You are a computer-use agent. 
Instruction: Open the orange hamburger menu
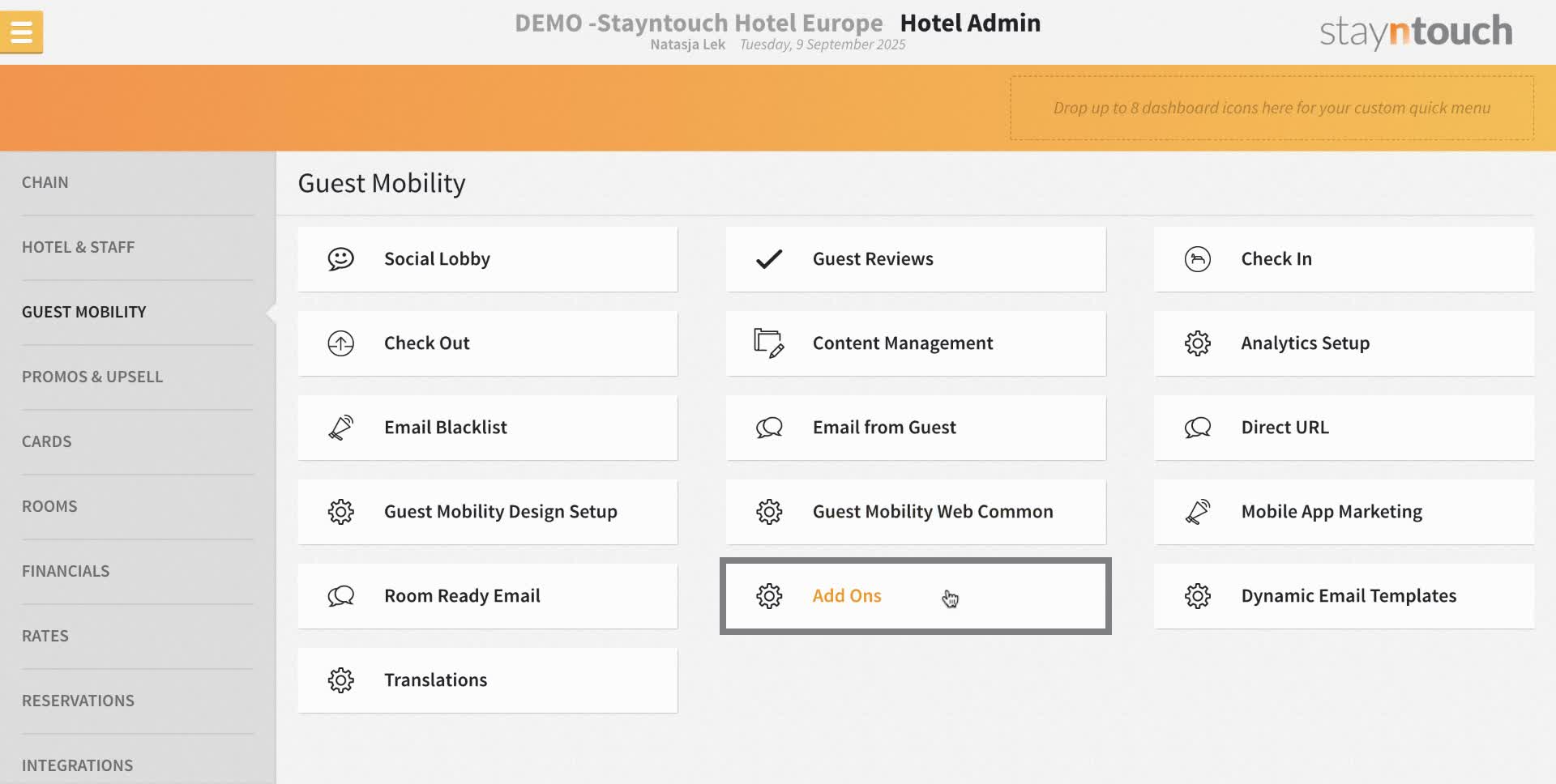pos(21,32)
